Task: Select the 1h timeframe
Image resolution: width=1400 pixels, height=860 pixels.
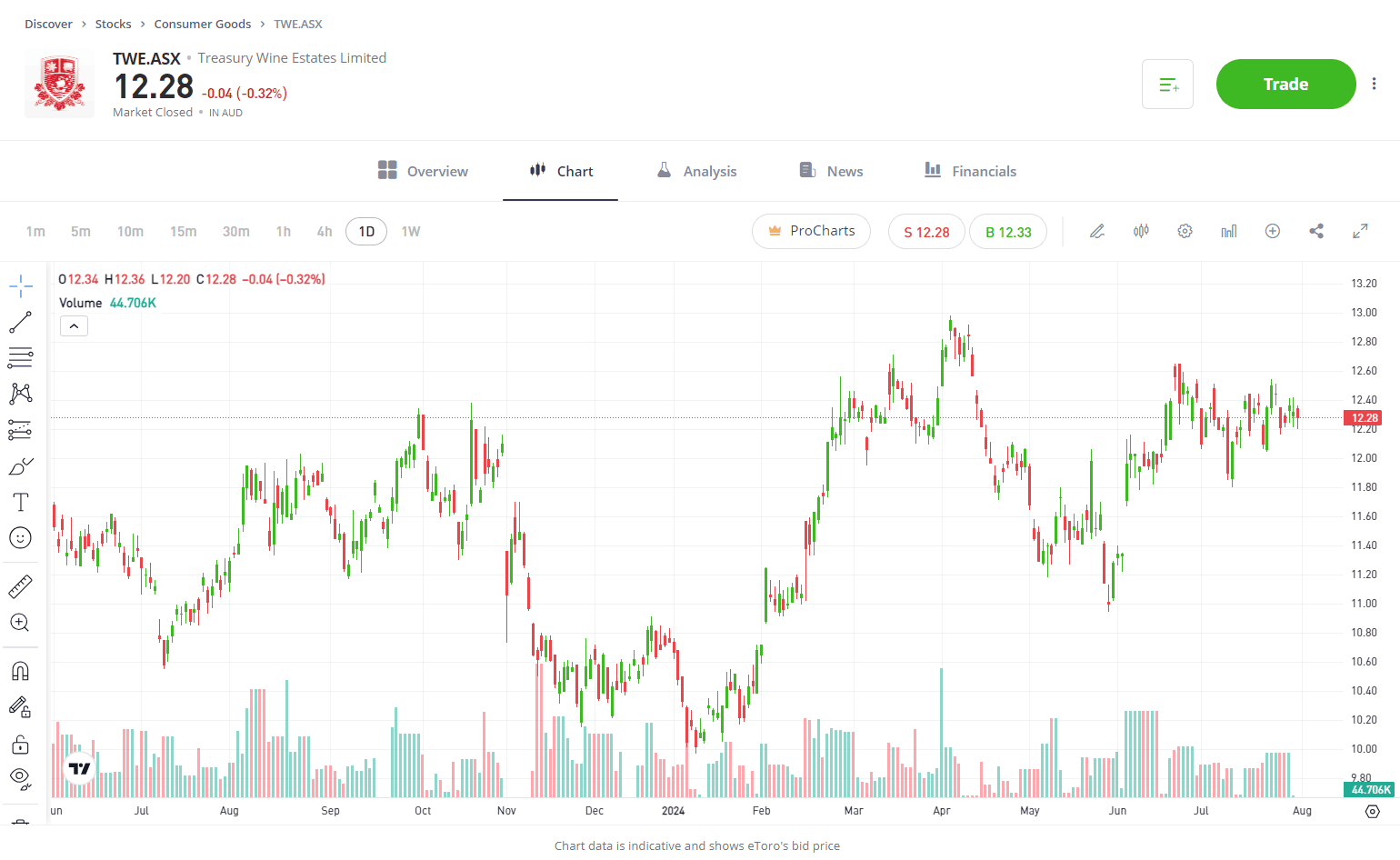Action: point(284,232)
